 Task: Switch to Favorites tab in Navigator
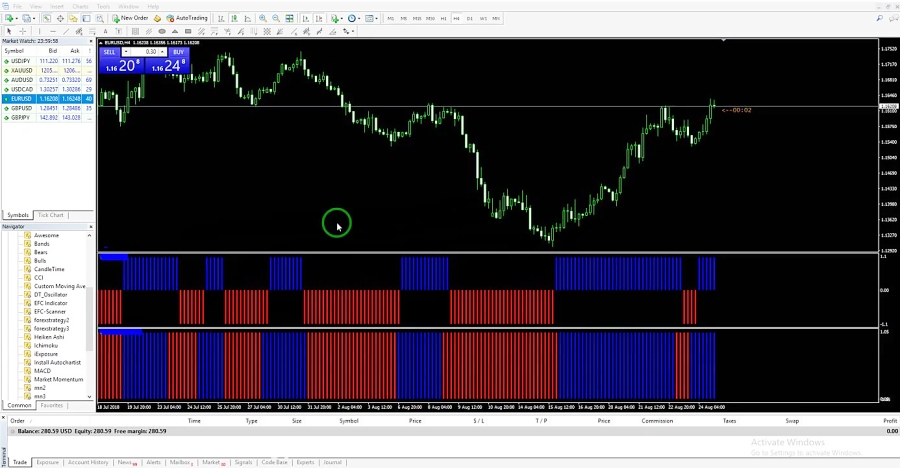click(x=52, y=405)
